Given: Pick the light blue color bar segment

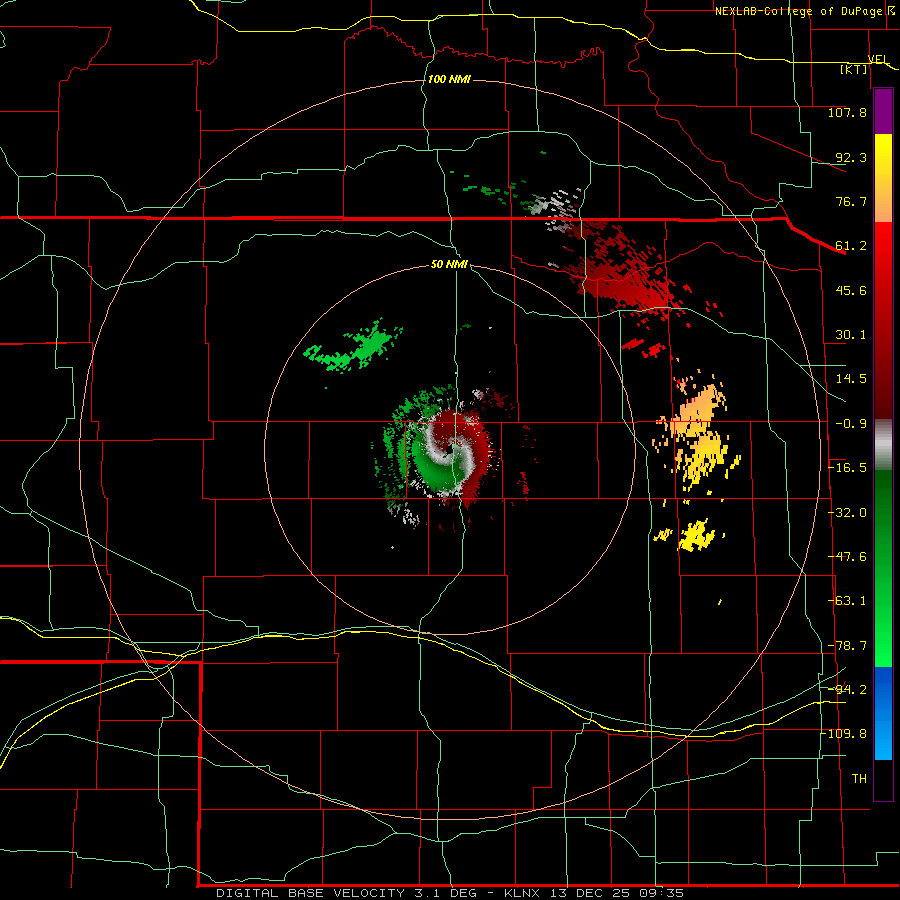Looking at the screenshot, I should pos(883,738).
